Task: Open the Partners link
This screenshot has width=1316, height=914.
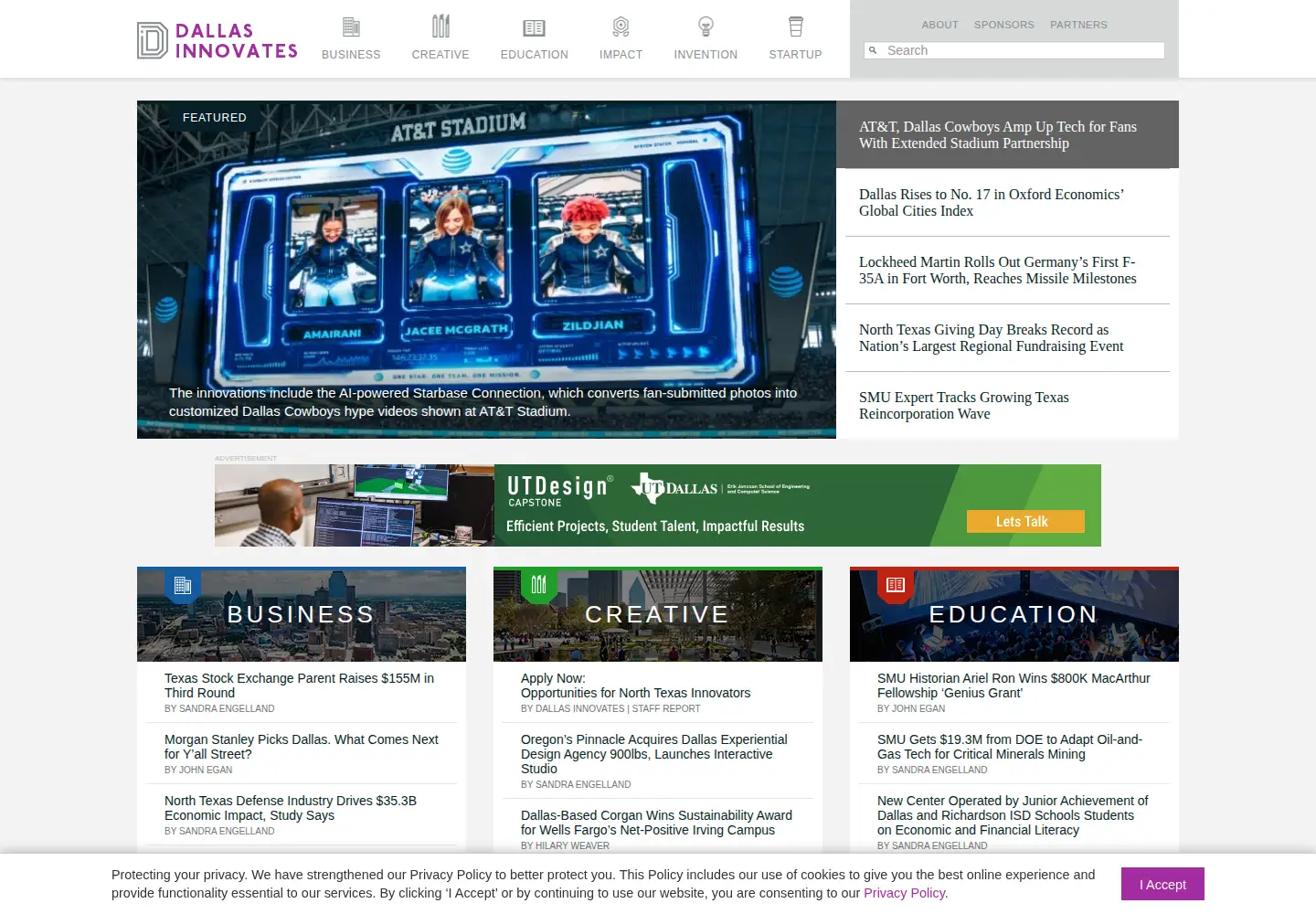Action: click(x=1078, y=25)
